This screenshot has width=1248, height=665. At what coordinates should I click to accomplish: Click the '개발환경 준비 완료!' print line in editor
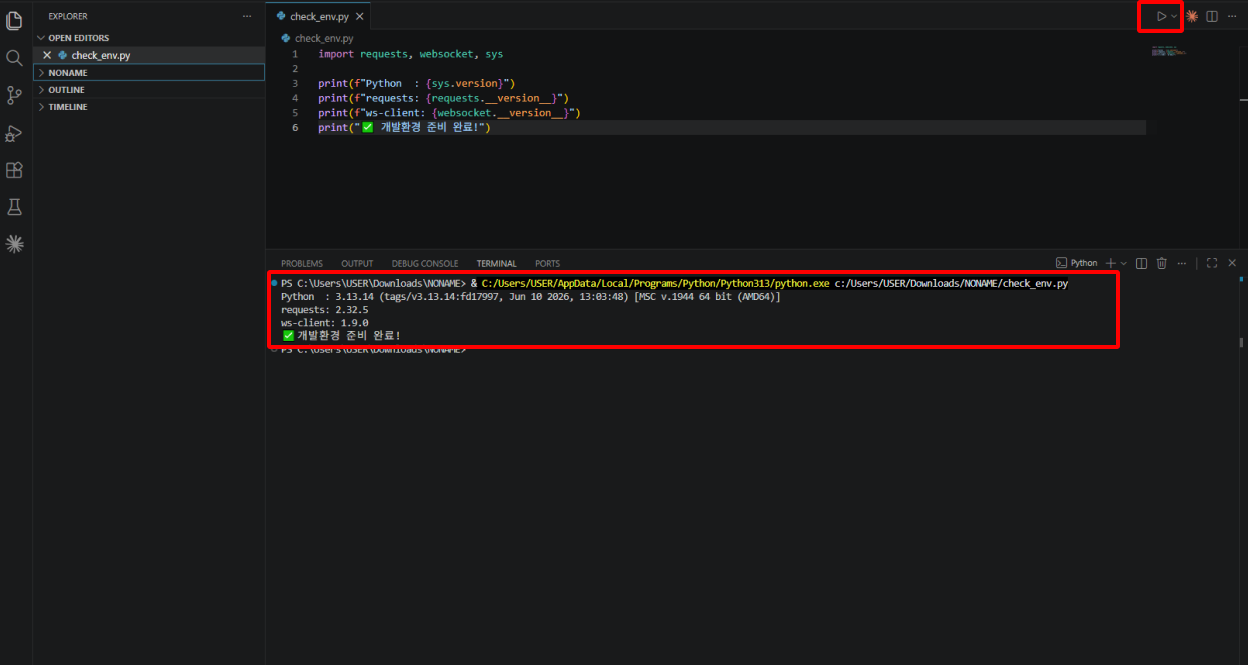click(x=405, y=128)
